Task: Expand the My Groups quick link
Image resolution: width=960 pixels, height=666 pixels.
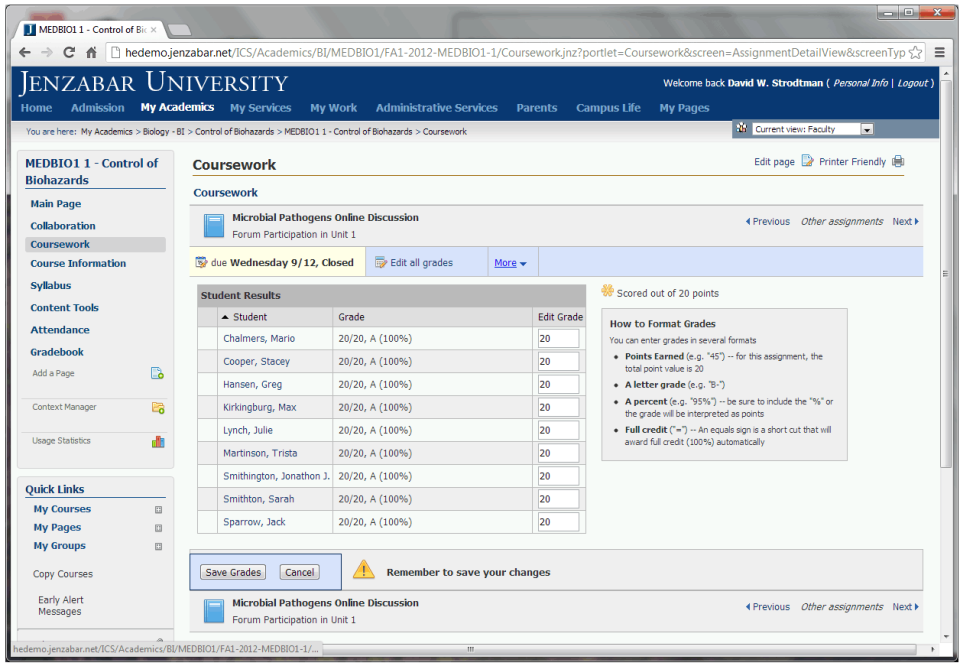Action: click(x=157, y=546)
